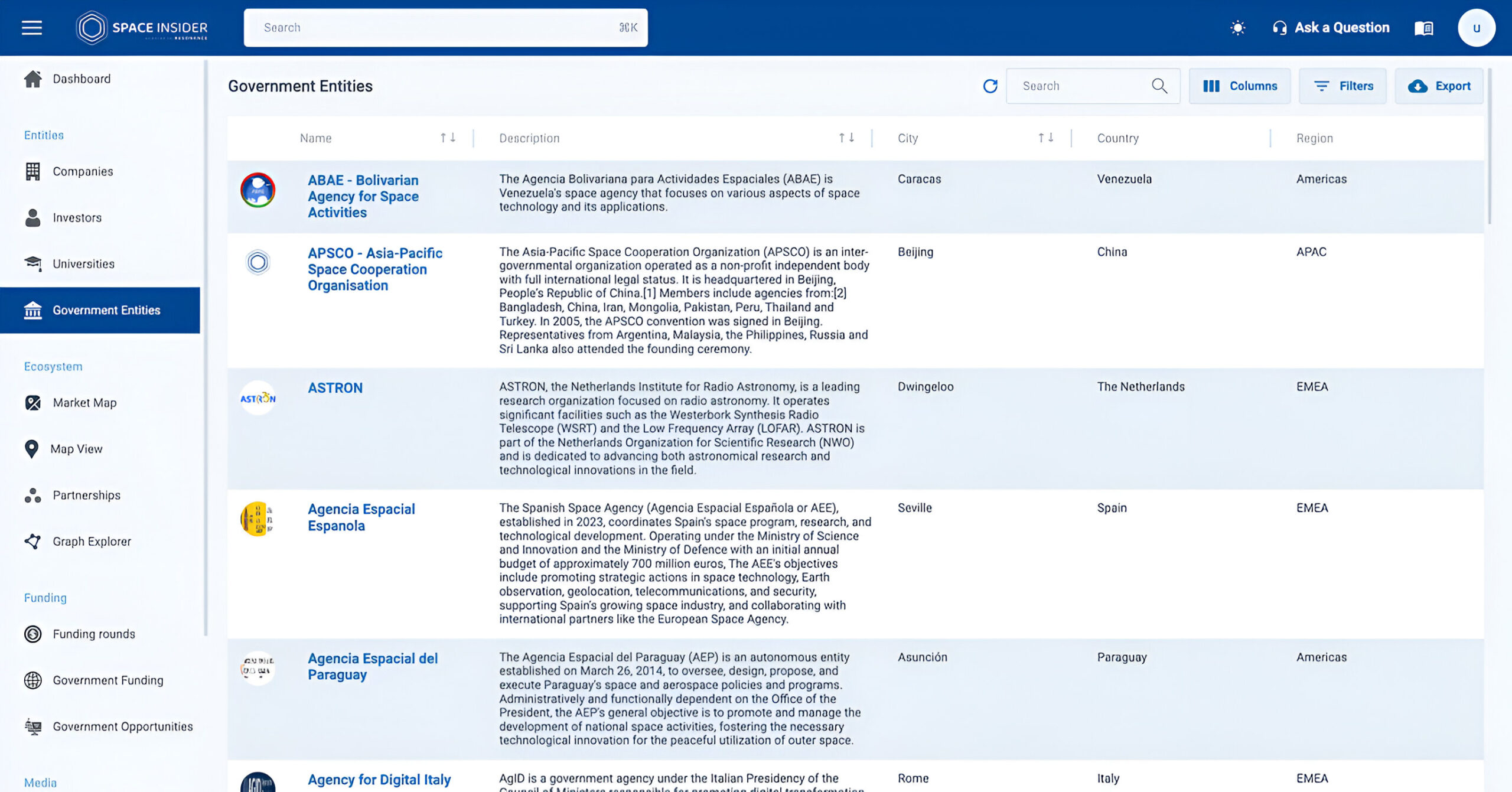The height and width of the screenshot is (792, 1512).
Task: Click the refresh table icon
Action: (x=990, y=86)
